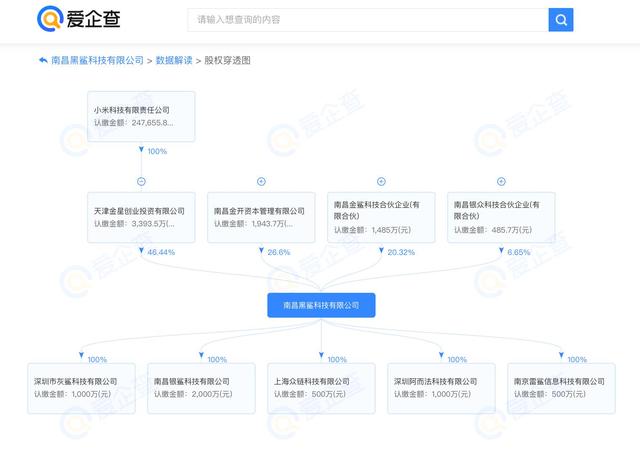Open the 上海众链科技有限公司 card
The height and width of the screenshot is (451, 640).
(x=321, y=389)
